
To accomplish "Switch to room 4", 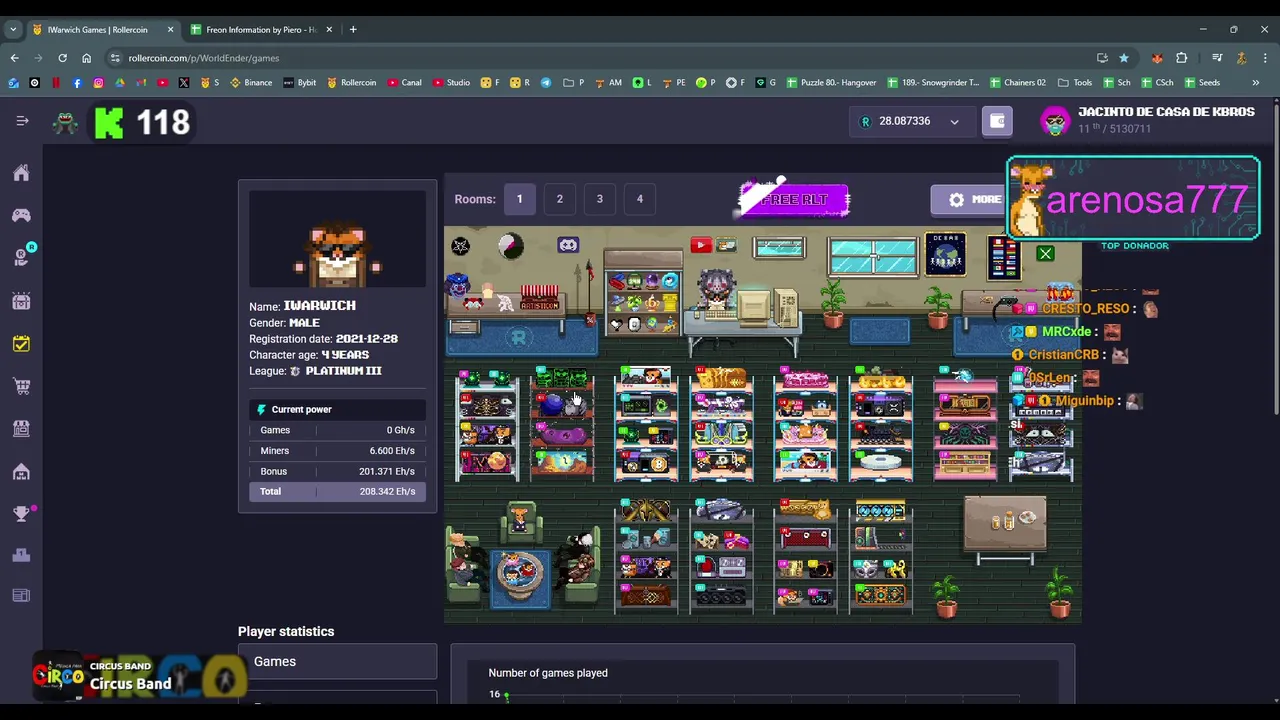I will coord(640,199).
